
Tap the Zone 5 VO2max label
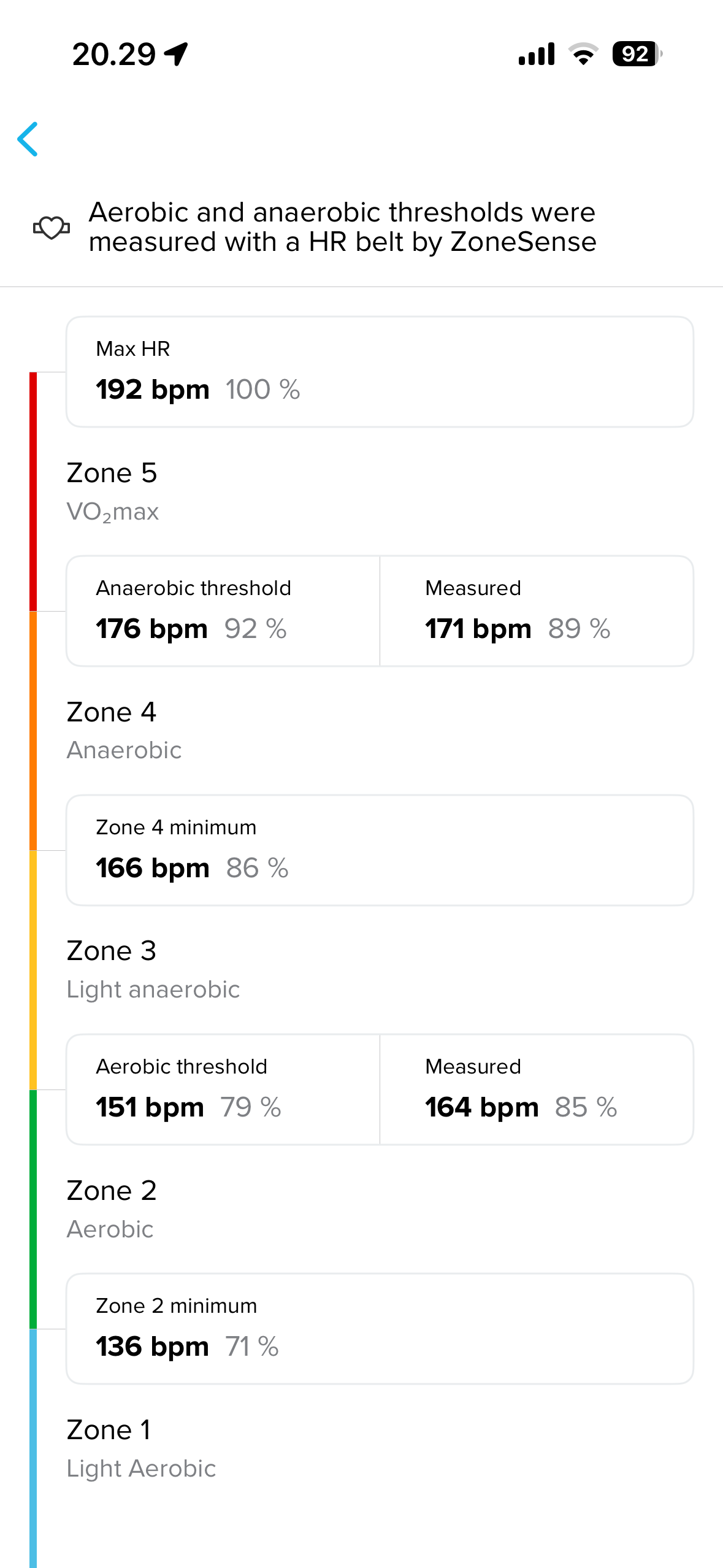113,491
